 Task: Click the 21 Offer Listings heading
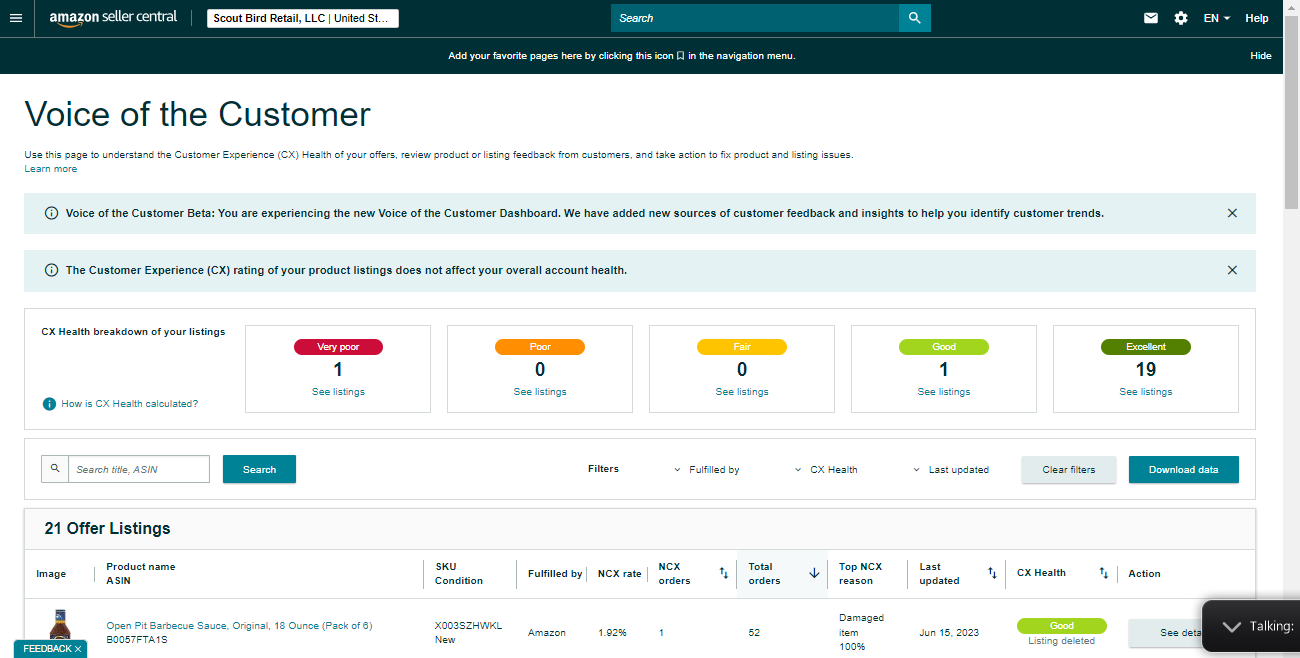tap(108, 528)
